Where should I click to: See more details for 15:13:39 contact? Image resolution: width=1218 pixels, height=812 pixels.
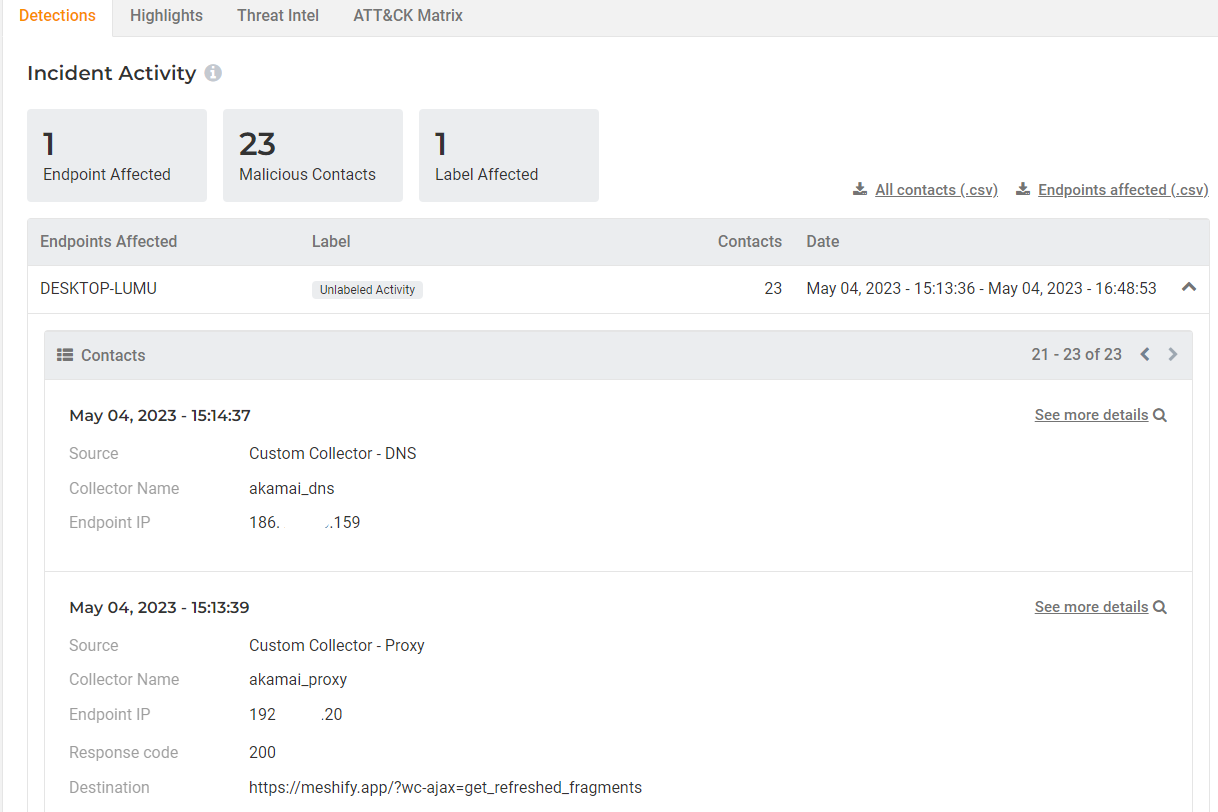pyautogui.click(x=1091, y=607)
